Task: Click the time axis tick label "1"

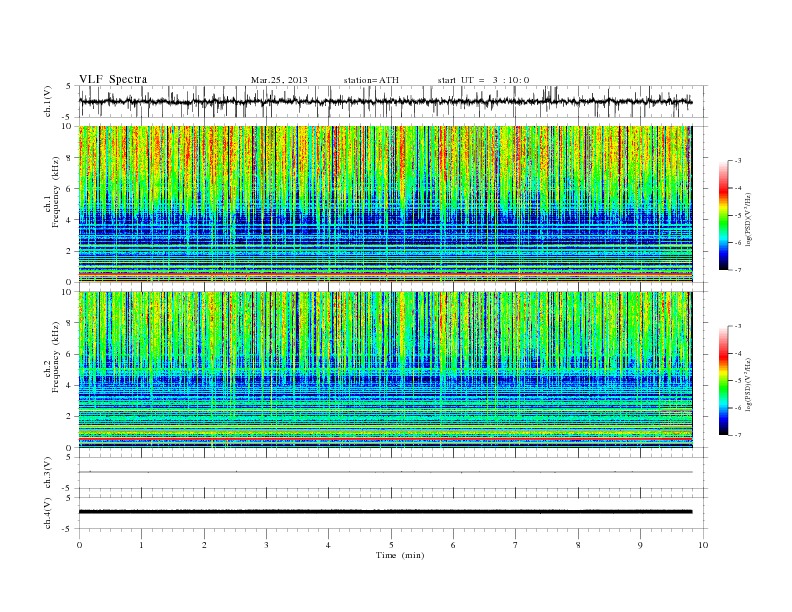Action: point(141,545)
